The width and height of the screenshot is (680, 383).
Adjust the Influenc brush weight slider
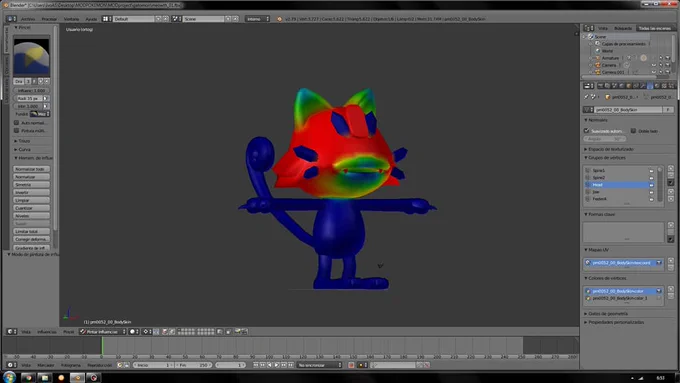(31, 91)
